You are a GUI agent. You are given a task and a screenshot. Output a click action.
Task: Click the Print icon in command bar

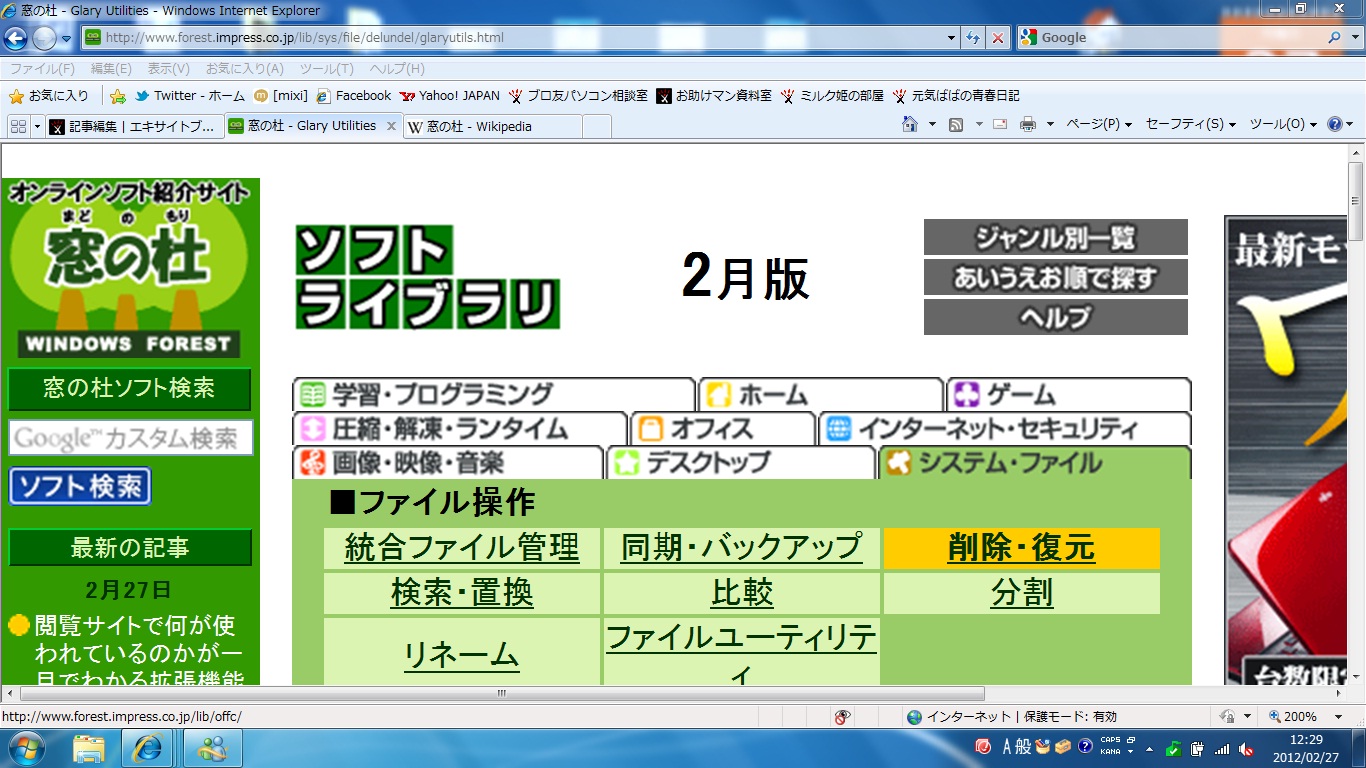1027,125
